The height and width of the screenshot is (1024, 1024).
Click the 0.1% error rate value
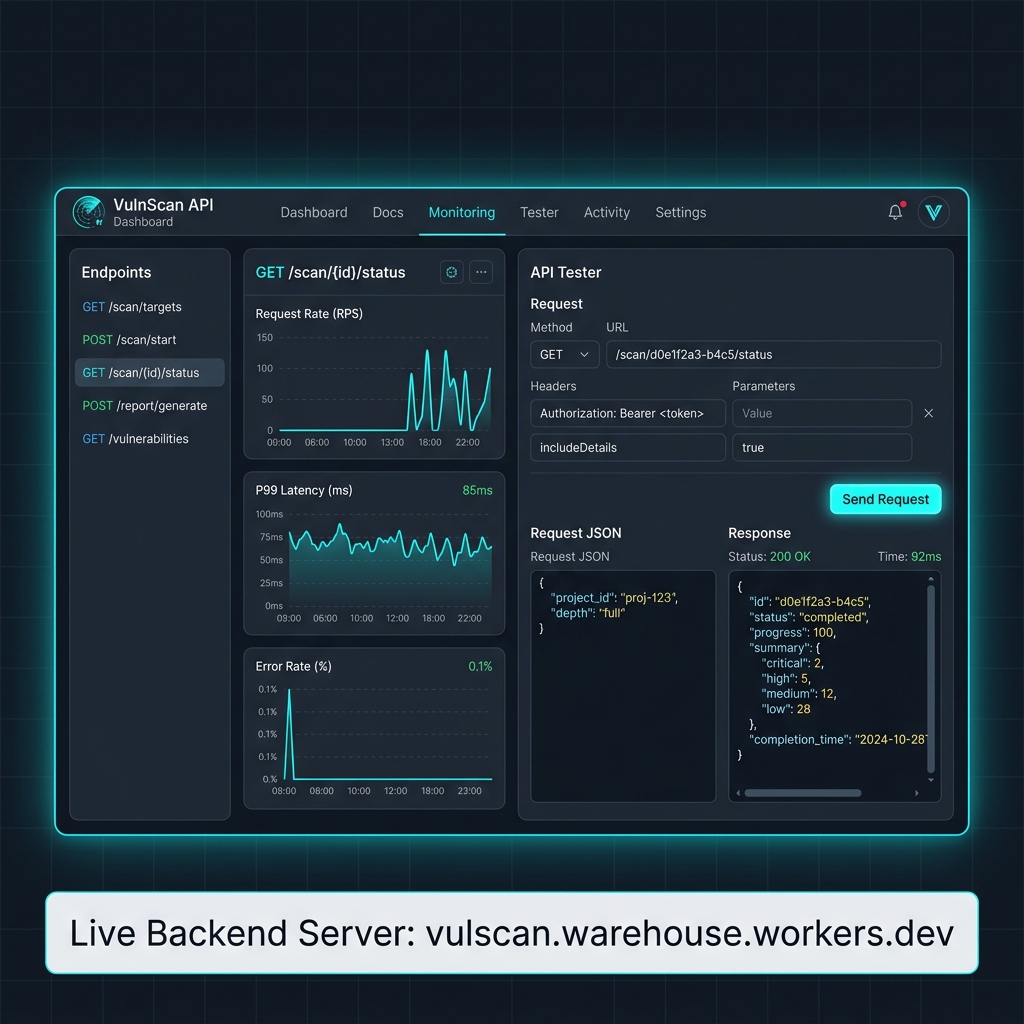[x=480, y=666]
